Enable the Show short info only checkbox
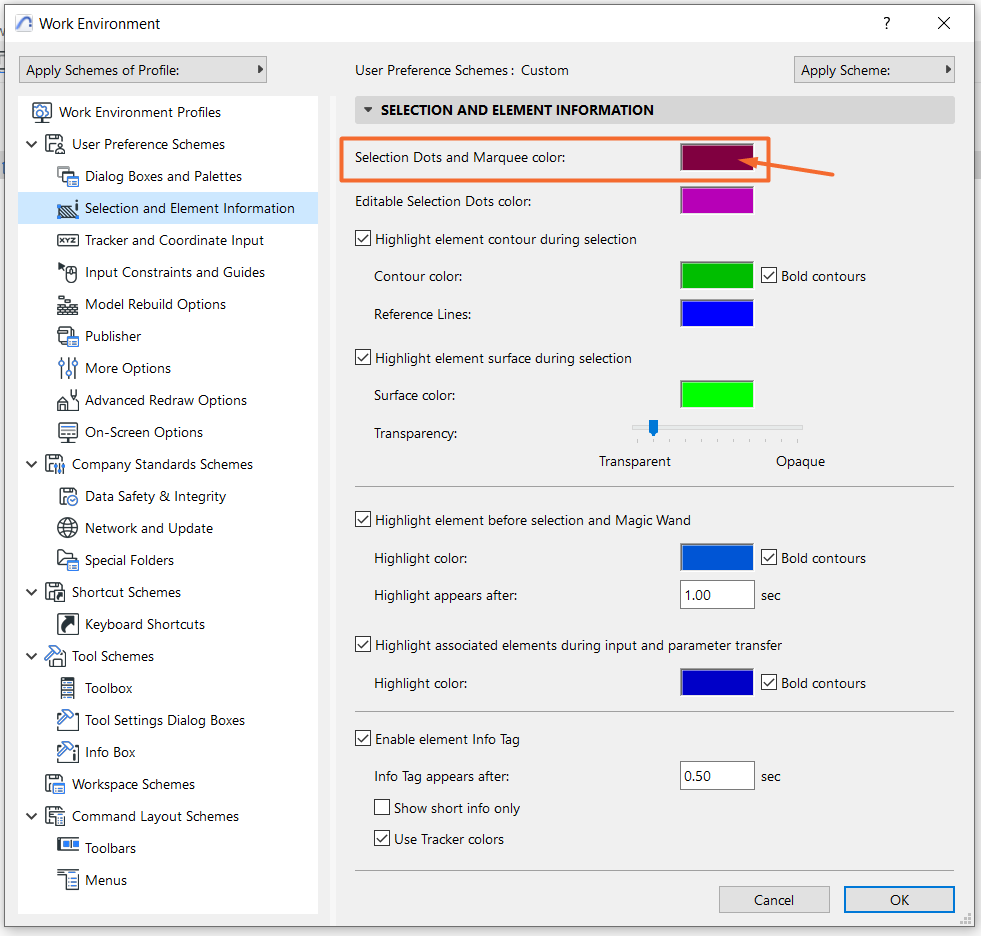 click(382, 808)
